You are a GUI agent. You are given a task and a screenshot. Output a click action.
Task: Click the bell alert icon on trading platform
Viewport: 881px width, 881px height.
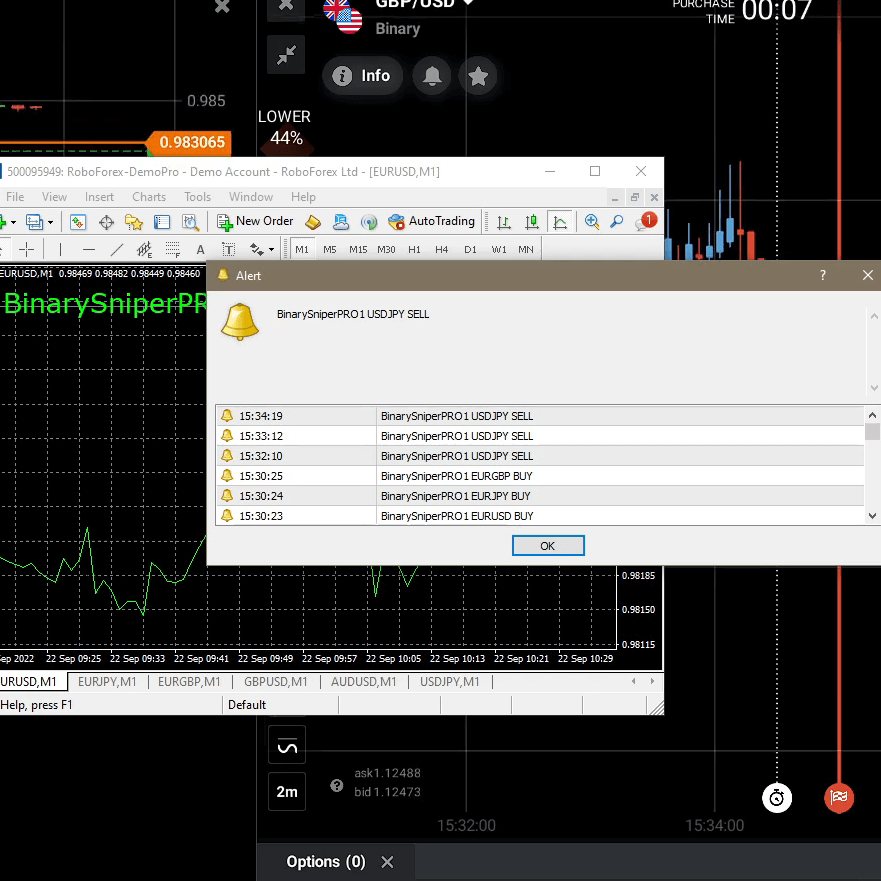click(432, 75)
